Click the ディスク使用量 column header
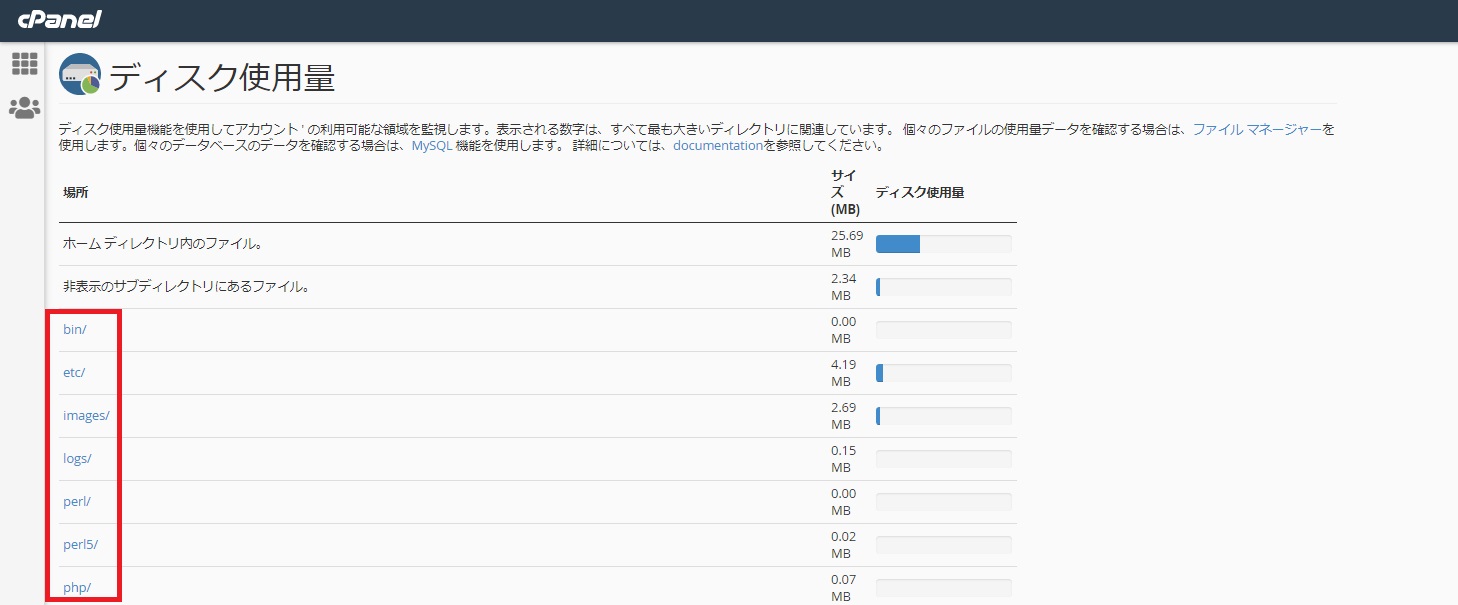The width and height of the screenshot is (1458, 605). (920, 192)
